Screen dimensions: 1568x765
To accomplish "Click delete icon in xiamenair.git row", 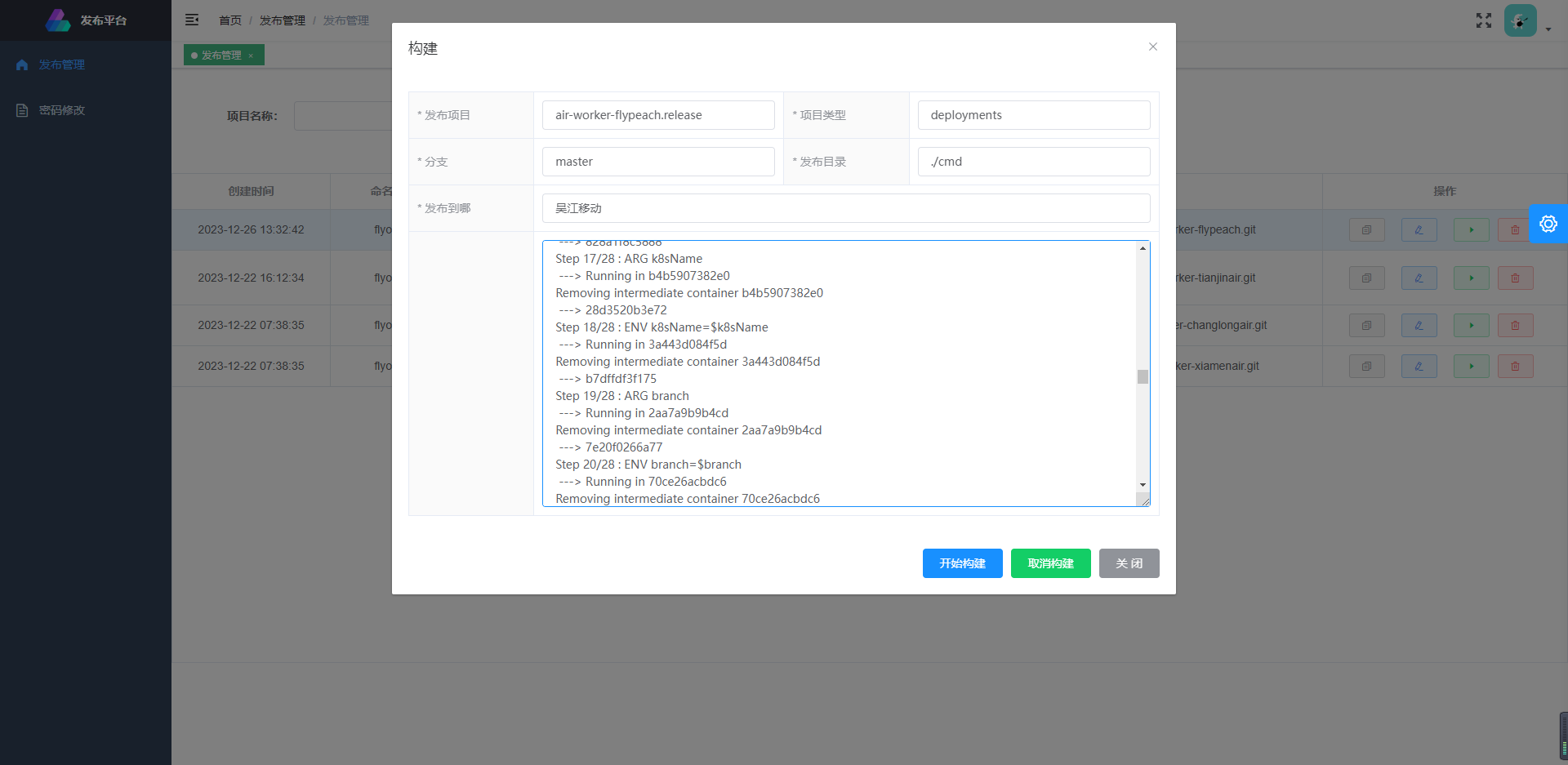I will [x=1515, y=366].
